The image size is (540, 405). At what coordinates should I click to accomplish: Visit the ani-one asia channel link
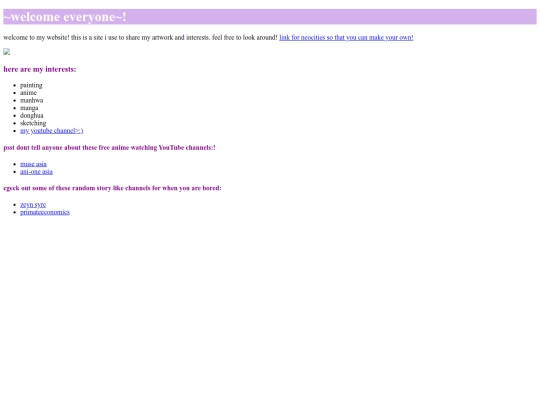pyautogui.click(x=36, y=172)
